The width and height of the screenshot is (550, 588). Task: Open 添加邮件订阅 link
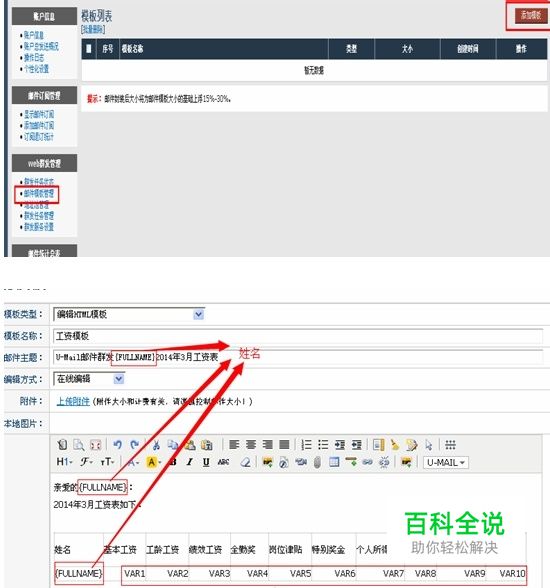click(39, 125)
